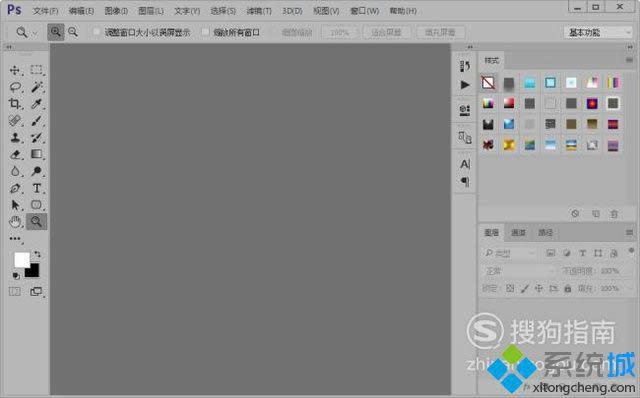Expand the toolbox with double arrows
Screen dimensions: 640x398
(x=8, y=47)
